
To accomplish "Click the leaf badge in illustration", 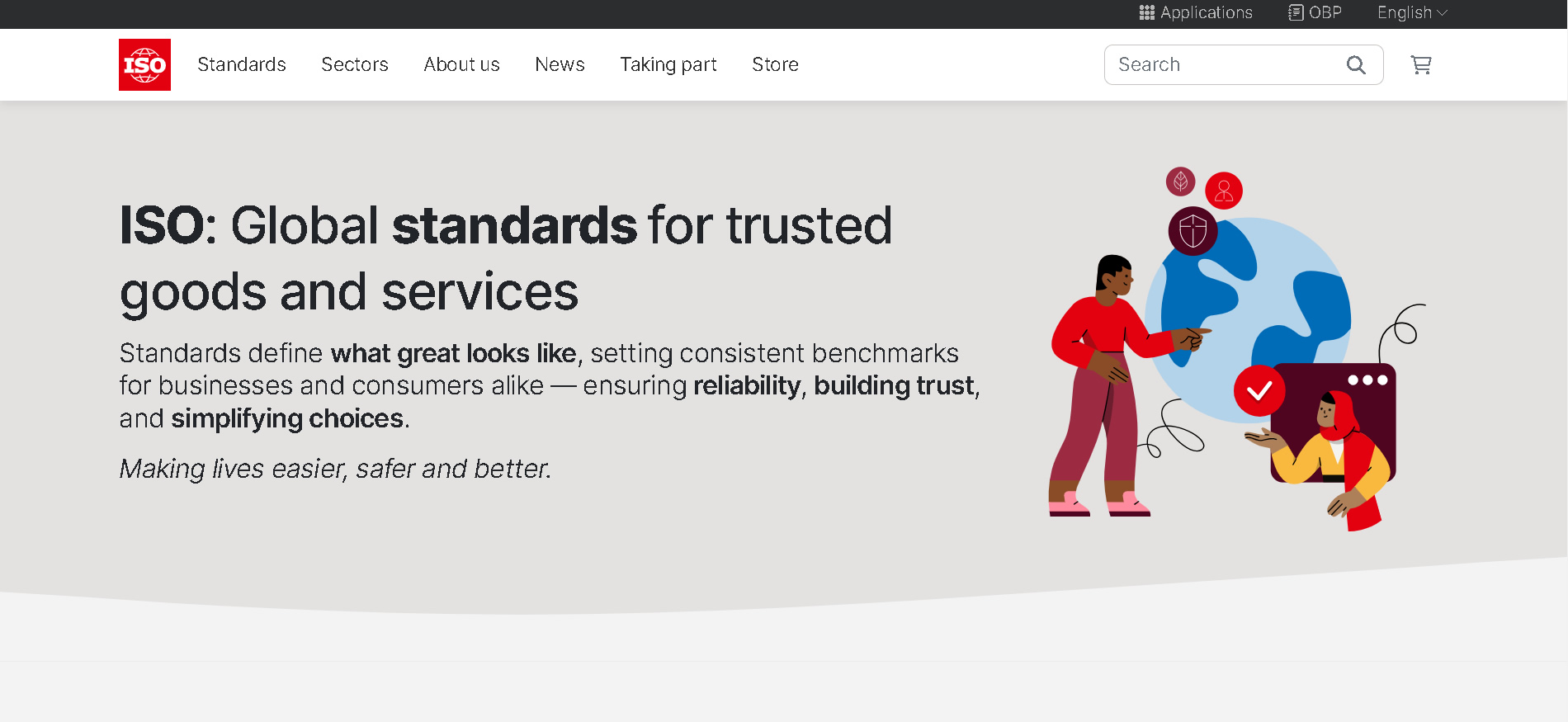I will coord(1180,181).
